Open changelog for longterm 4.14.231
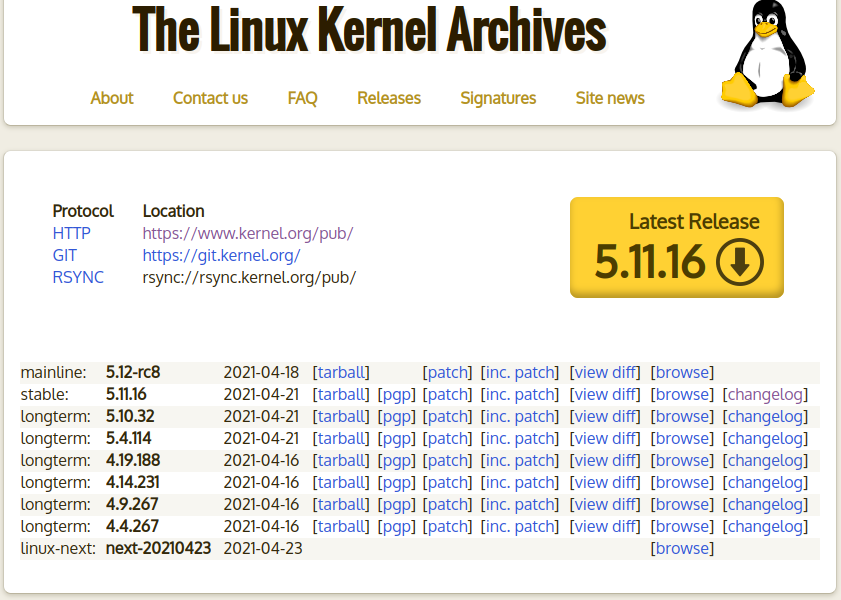 point(765,482)
